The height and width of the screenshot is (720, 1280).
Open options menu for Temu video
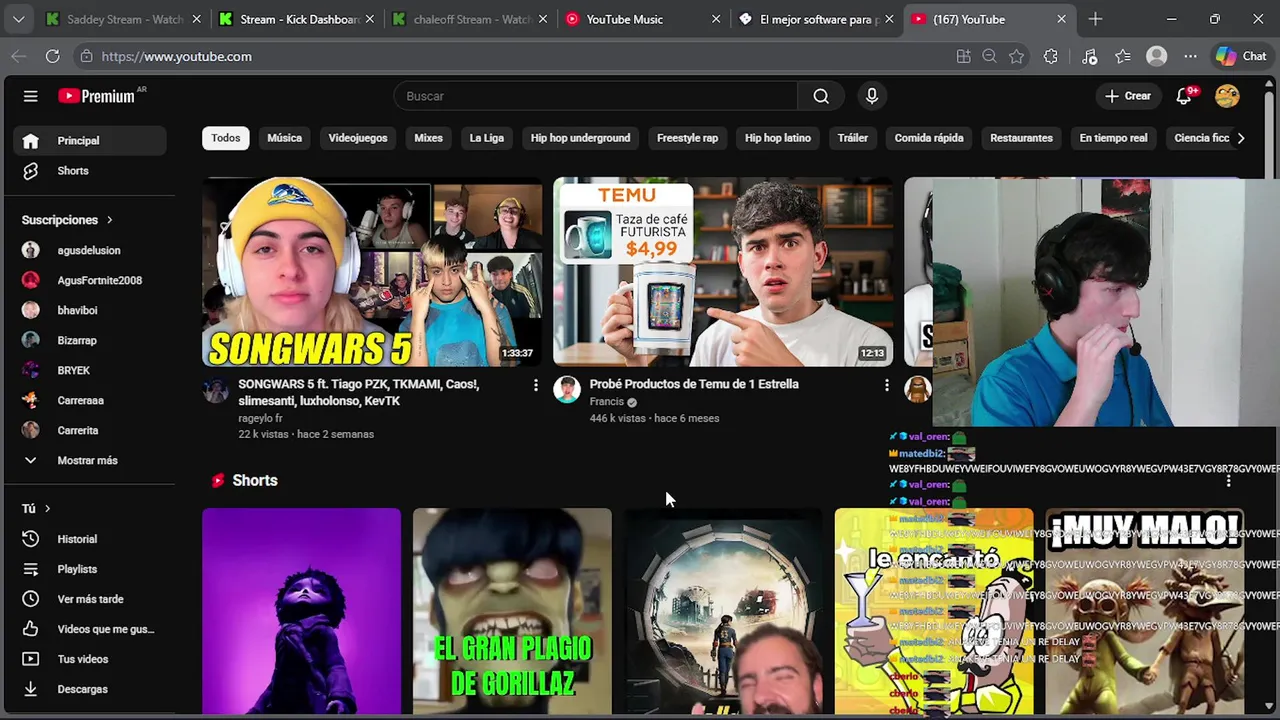click(x=886, y=385)
